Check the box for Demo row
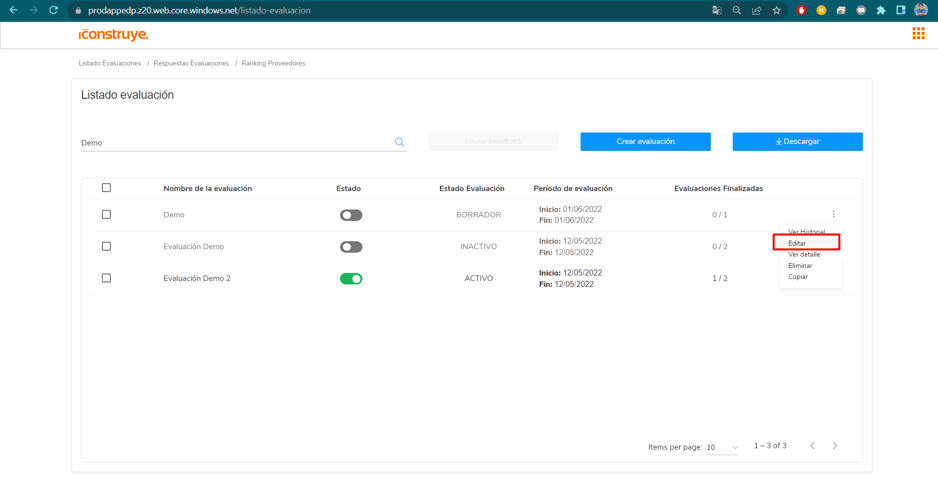The image size is (938, 477). [x=106, y=214]
